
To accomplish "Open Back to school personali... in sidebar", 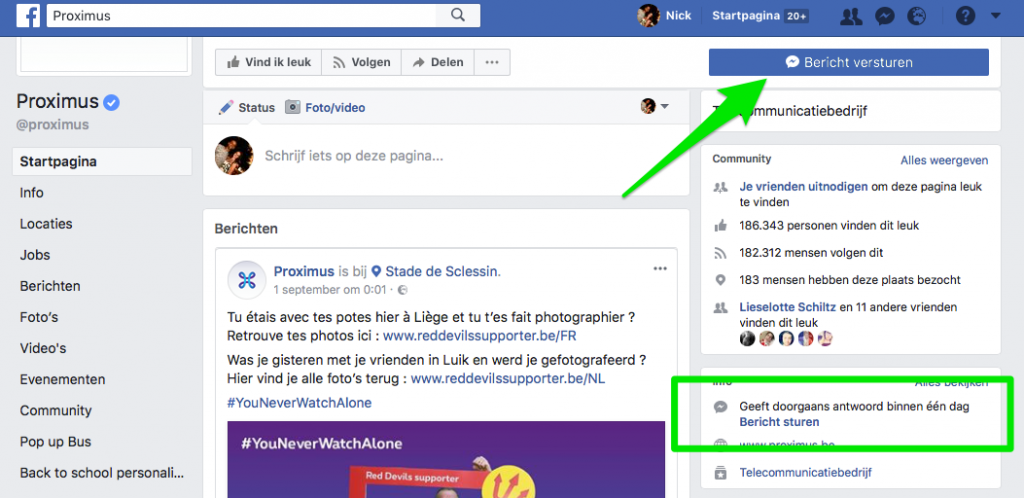I will [x=102, y=473].
